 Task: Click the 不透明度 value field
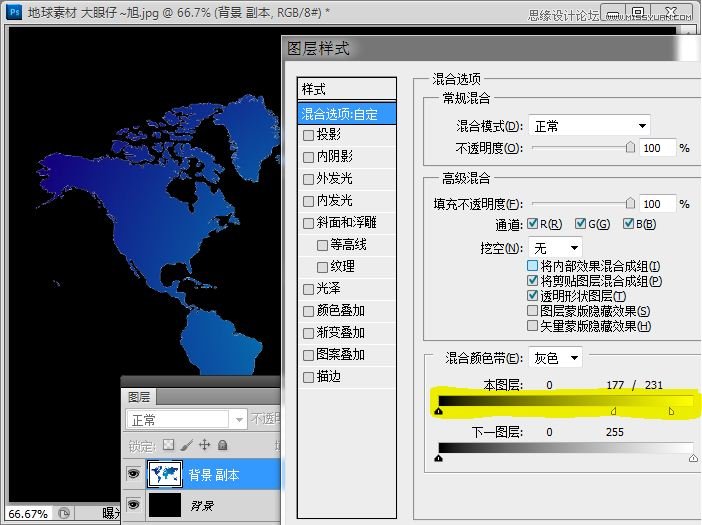point(657,148)
